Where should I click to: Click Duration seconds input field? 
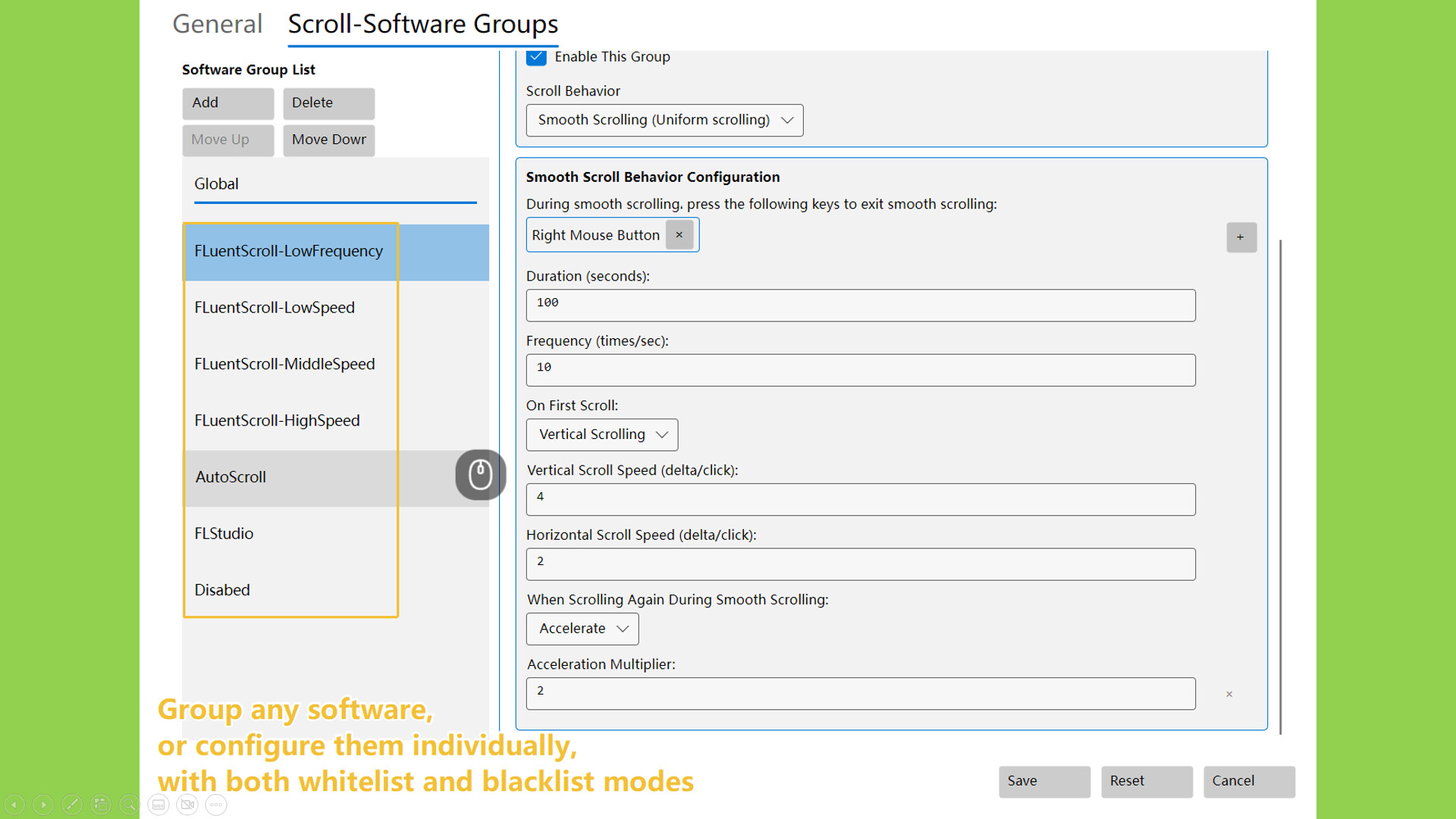(x=860, y=305)
